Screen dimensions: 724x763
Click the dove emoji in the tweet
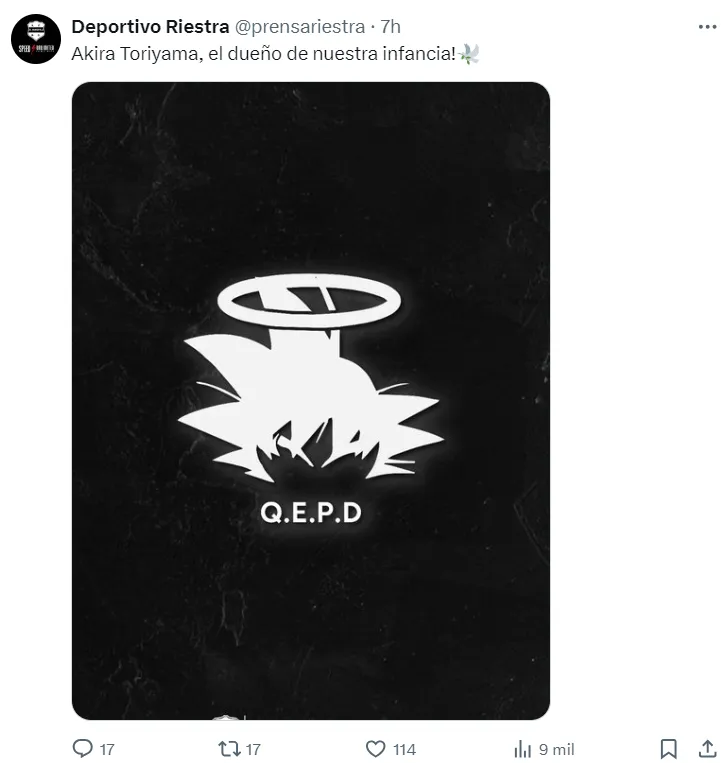coord(469,54)
